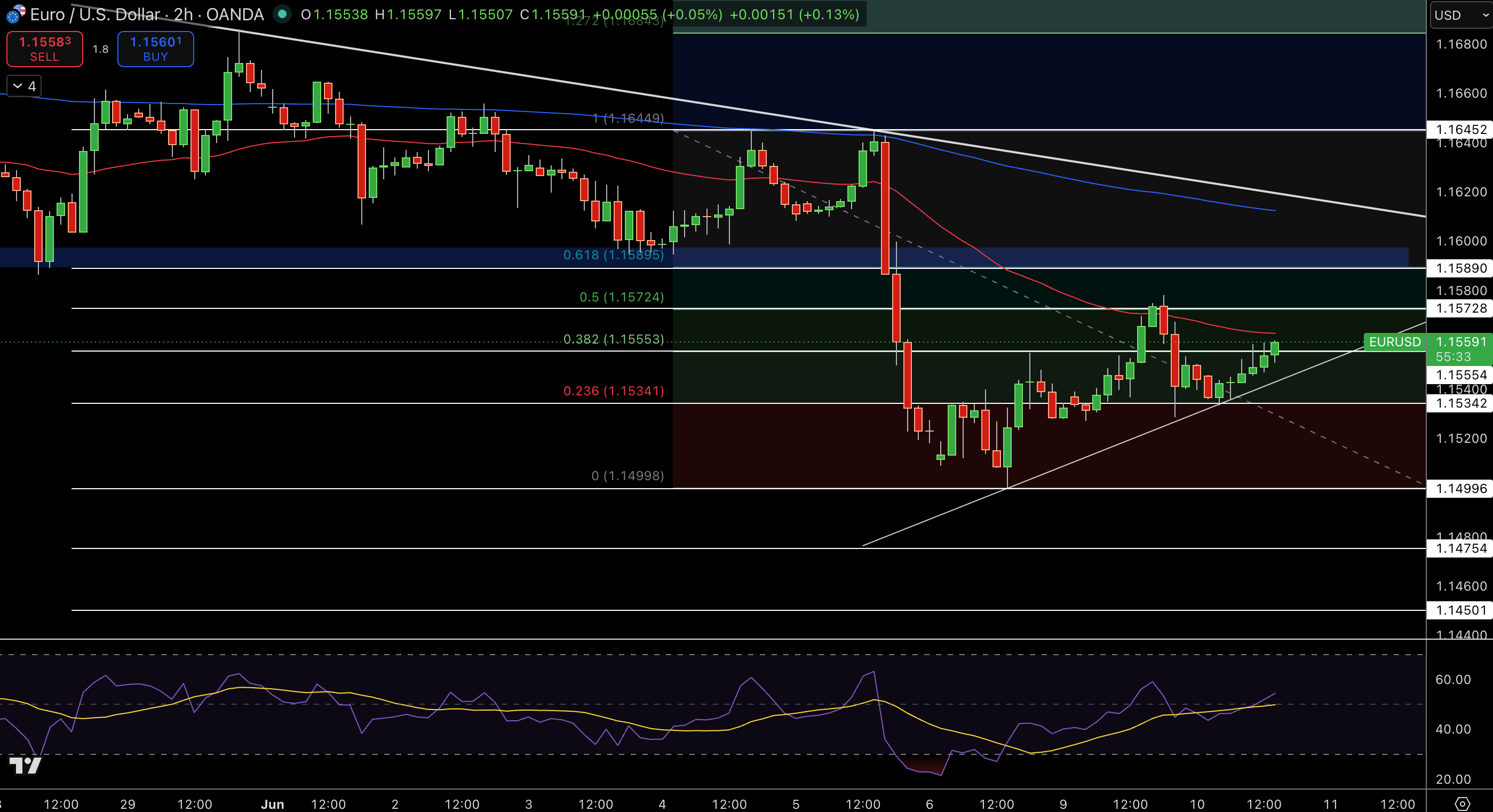
Task: Click the date 11 on time axis
Action: point(1331,805)
